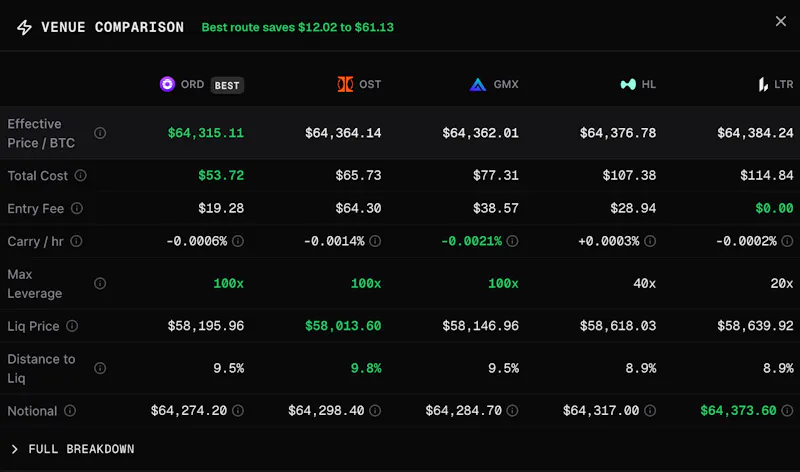800x472 pixels.
Task: Click the Total Cost row label
Action: pyautogui.click(x=37, y=176)
